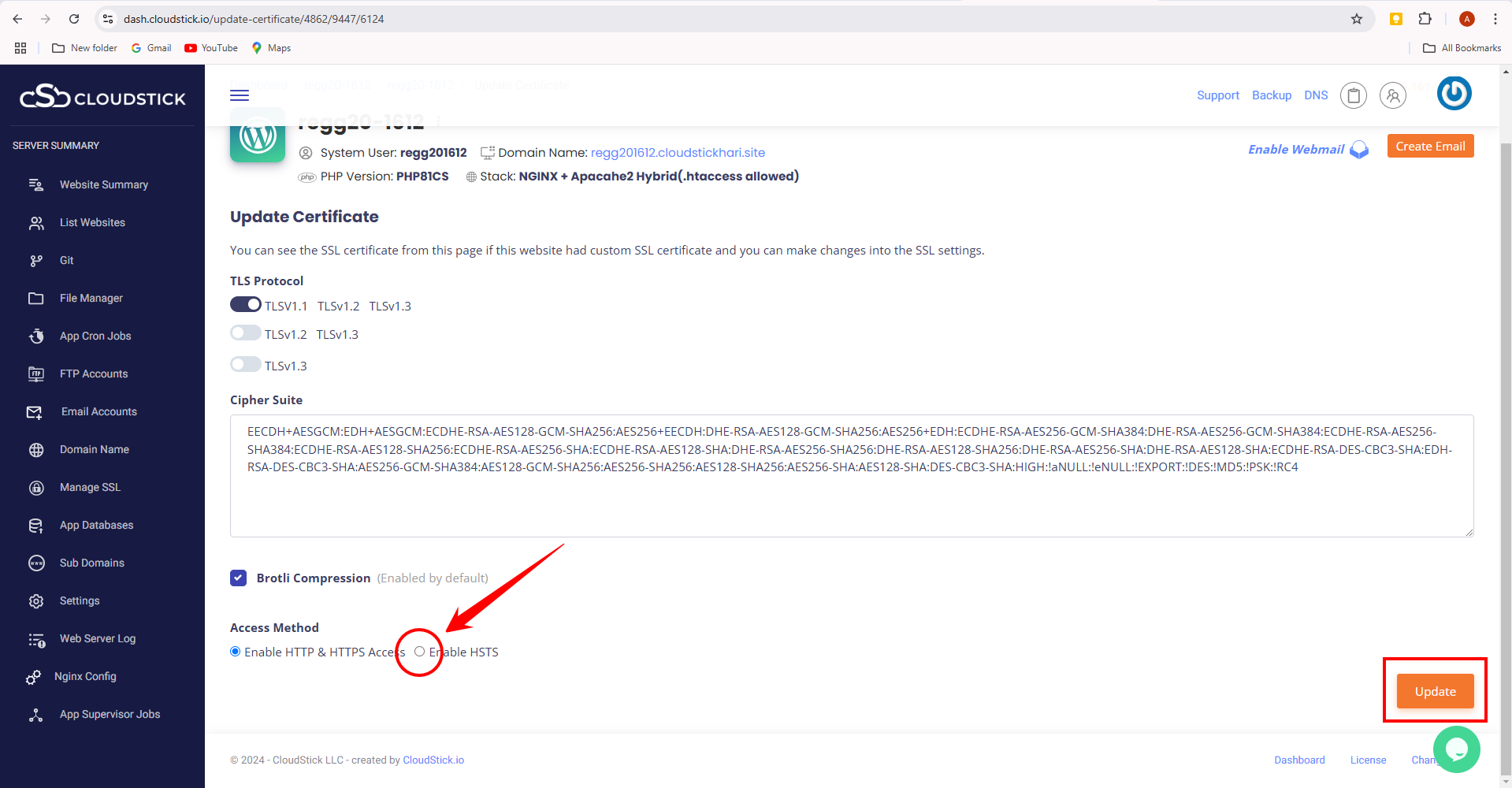Click the blue power button icon
Screen dimensions: 1512x788
1454,94
